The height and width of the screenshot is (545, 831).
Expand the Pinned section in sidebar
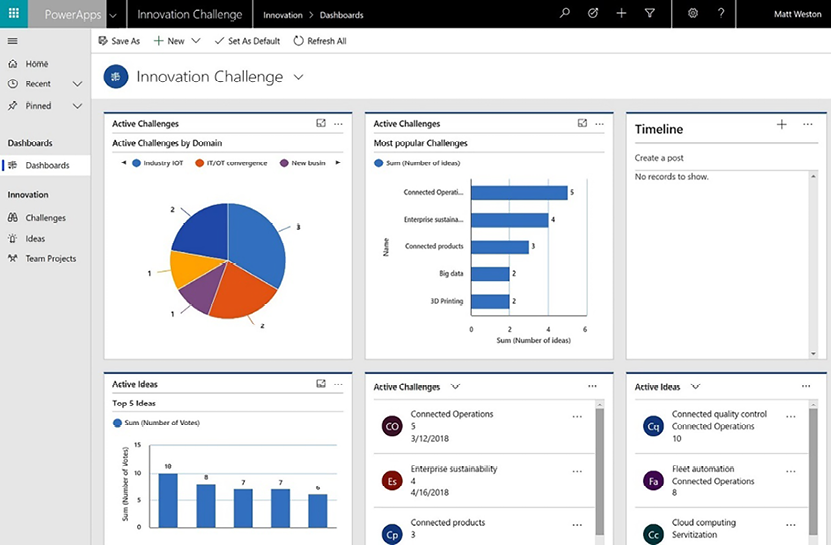coord(77,106)
